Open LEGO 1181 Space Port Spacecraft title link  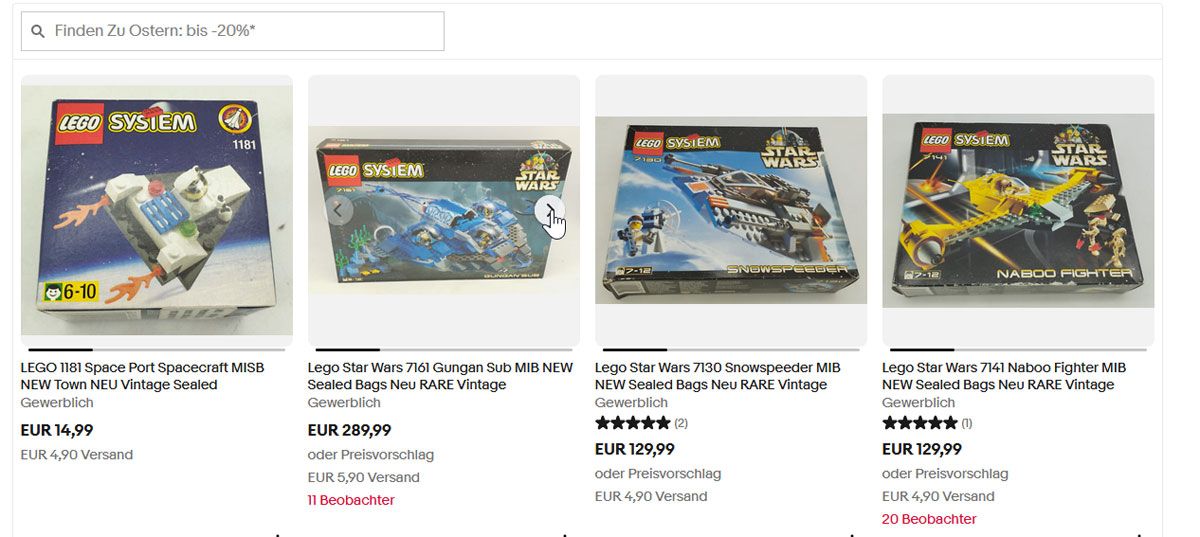143,376
